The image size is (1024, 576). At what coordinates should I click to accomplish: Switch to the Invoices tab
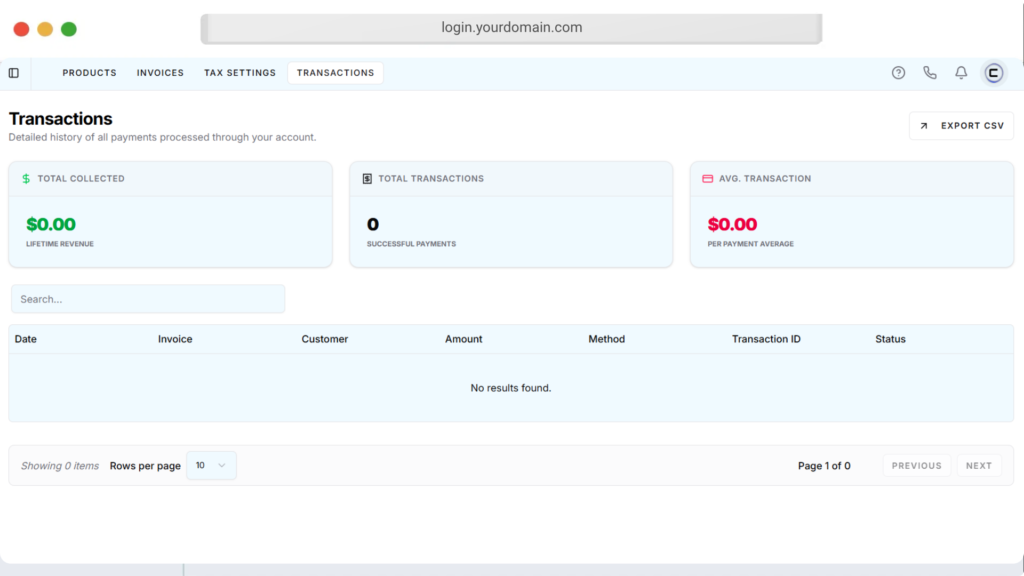[160, 73]
